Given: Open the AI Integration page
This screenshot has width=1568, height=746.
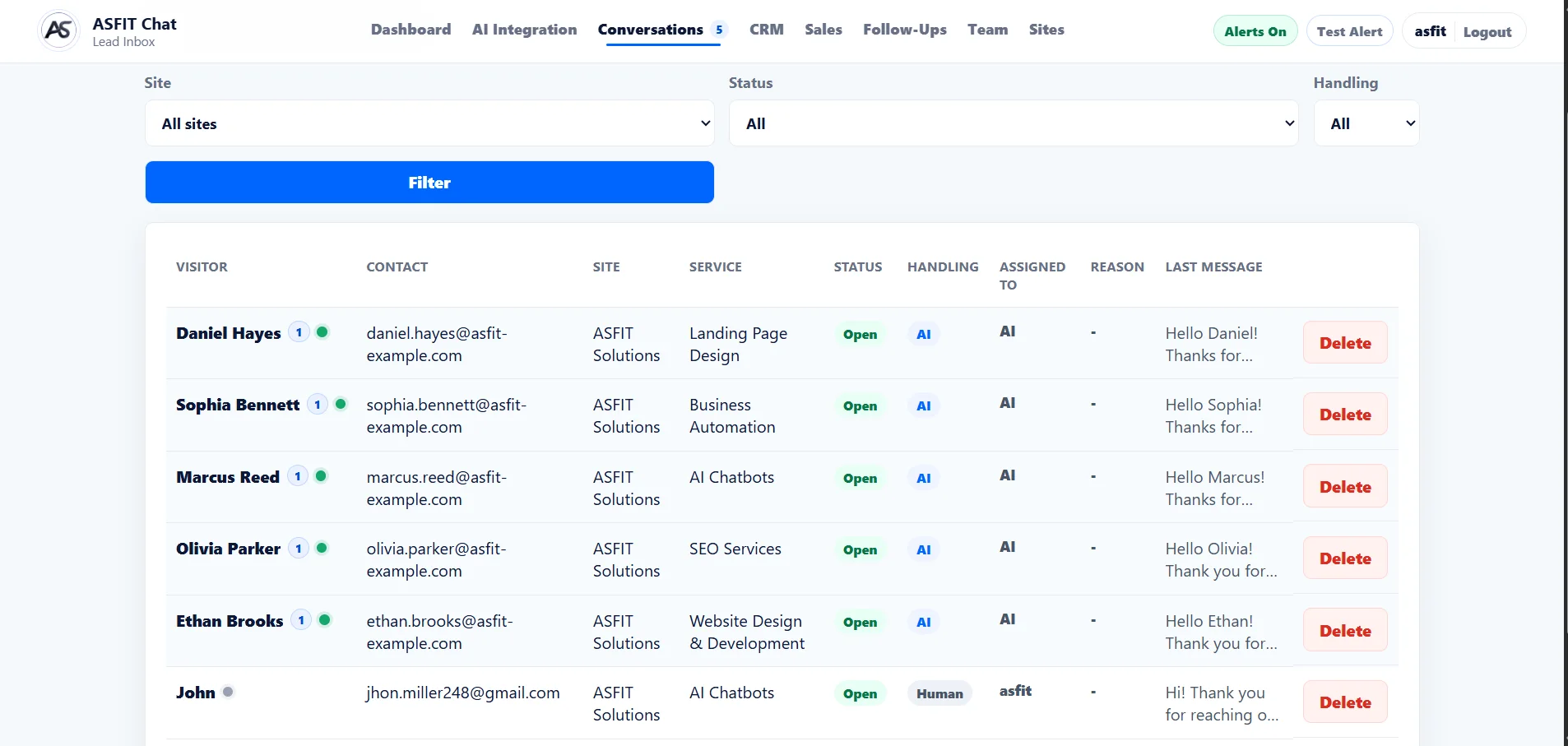Looking at the screenshot, I should pos(524,30).
